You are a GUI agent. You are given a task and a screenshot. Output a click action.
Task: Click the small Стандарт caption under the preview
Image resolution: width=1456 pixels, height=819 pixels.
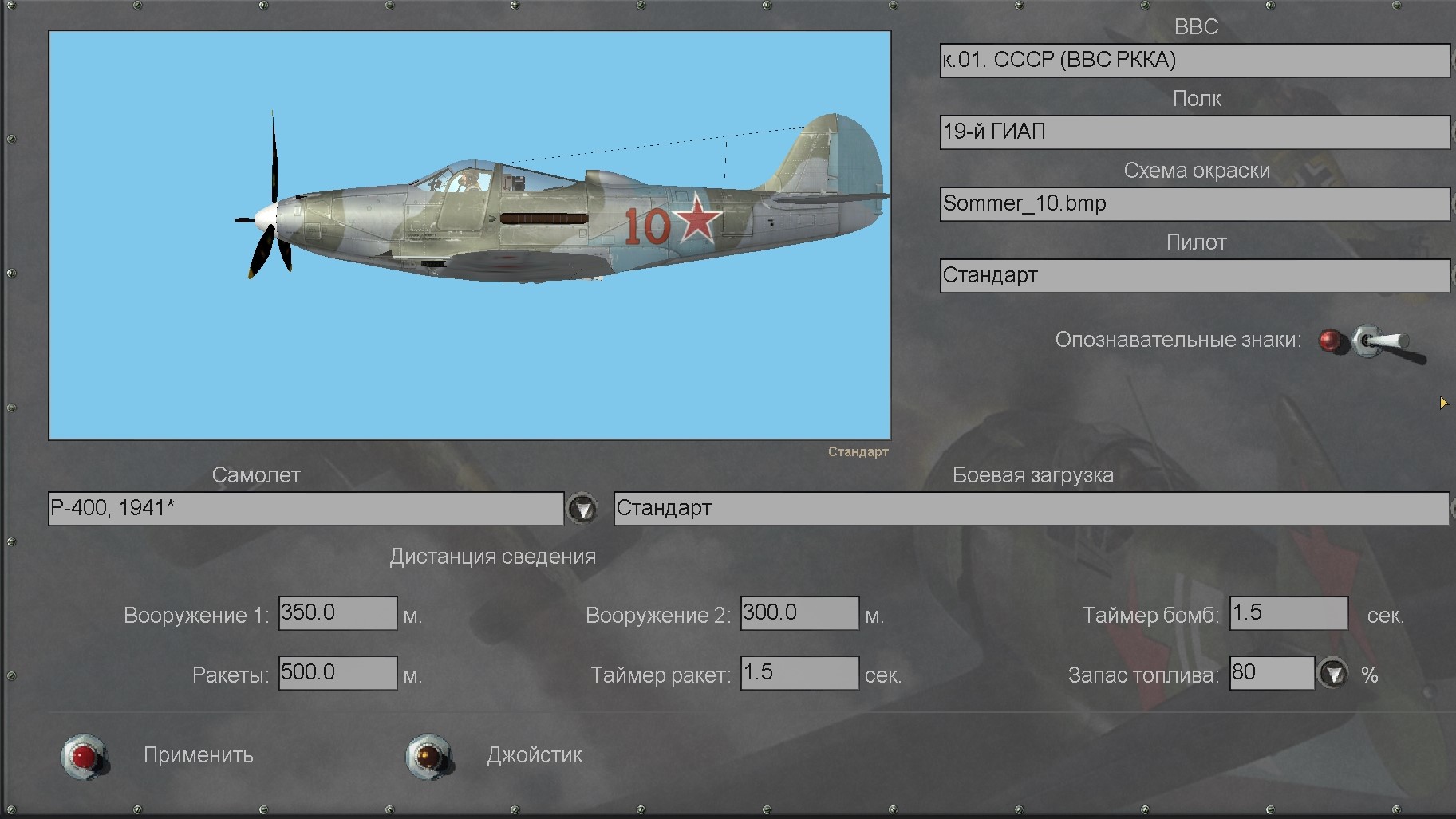coord(858,452)
